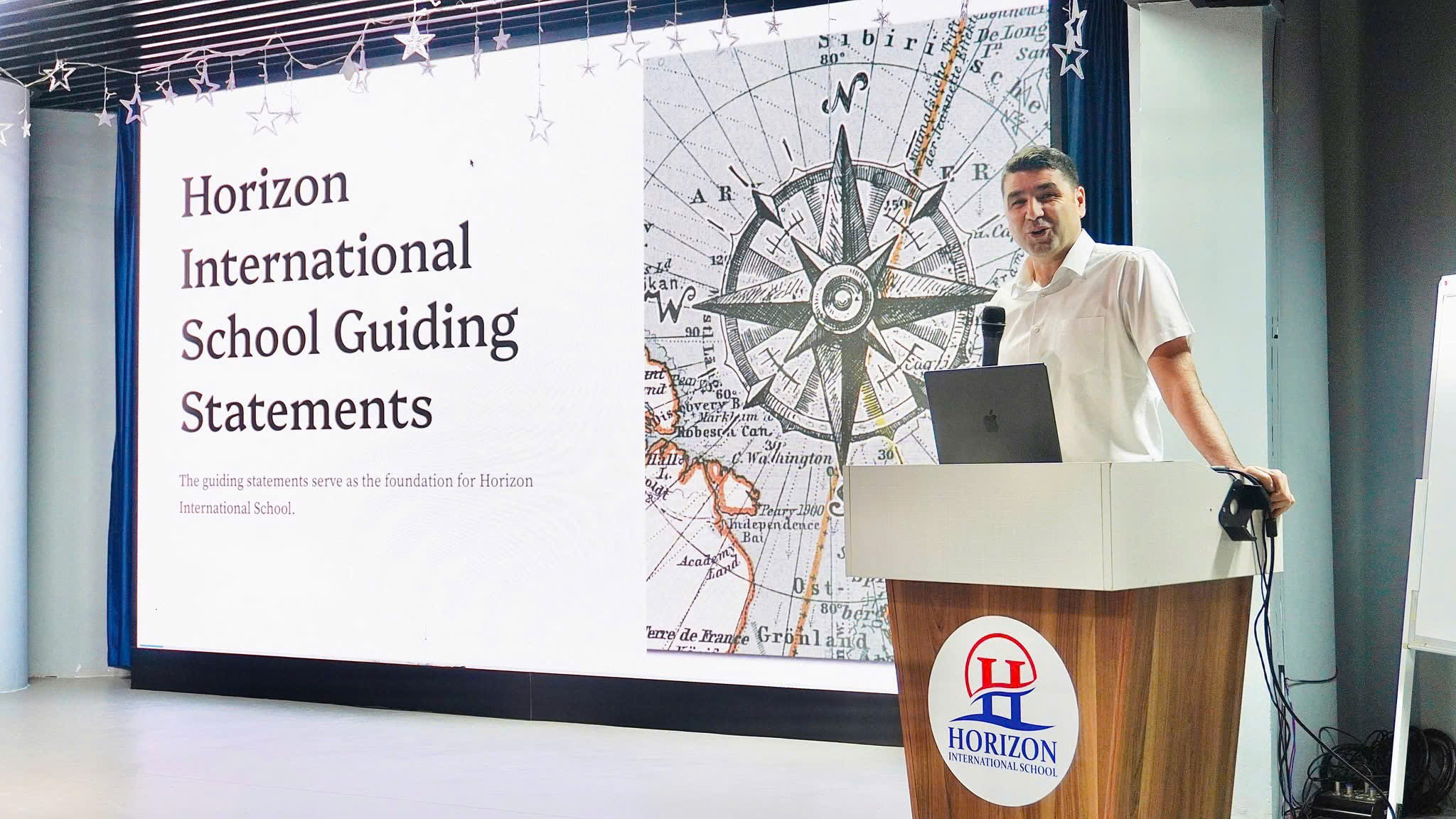
Task: Click the Apple logo on the laptop lid
Action: [x=990, y=420]
